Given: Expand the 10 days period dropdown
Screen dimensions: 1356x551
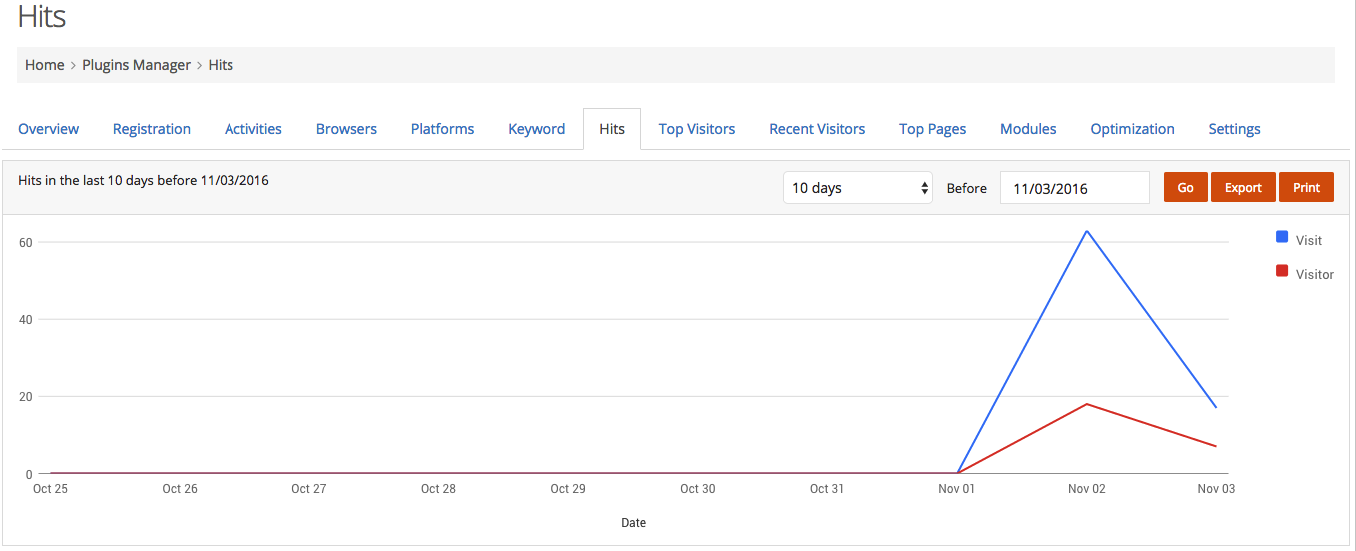Looking at the screenshot, I should [858, 188].
